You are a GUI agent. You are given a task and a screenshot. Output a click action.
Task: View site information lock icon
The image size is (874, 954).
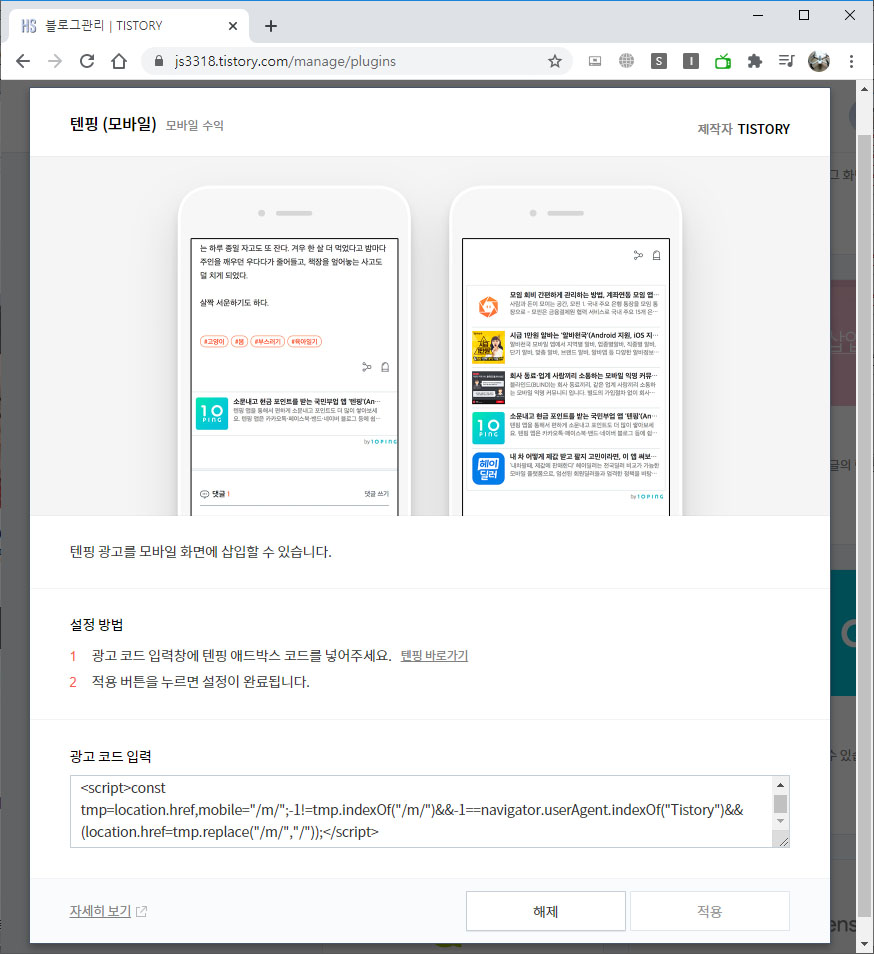point(159,61)
